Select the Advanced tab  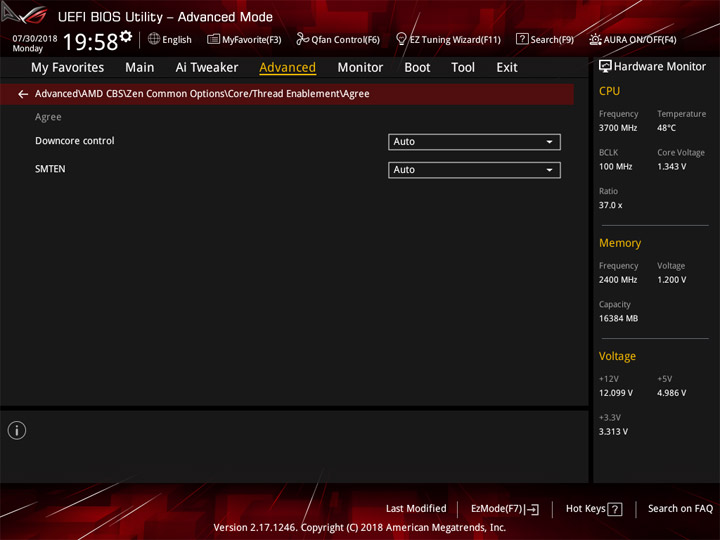pyautogui.click(x=287, y=68)
